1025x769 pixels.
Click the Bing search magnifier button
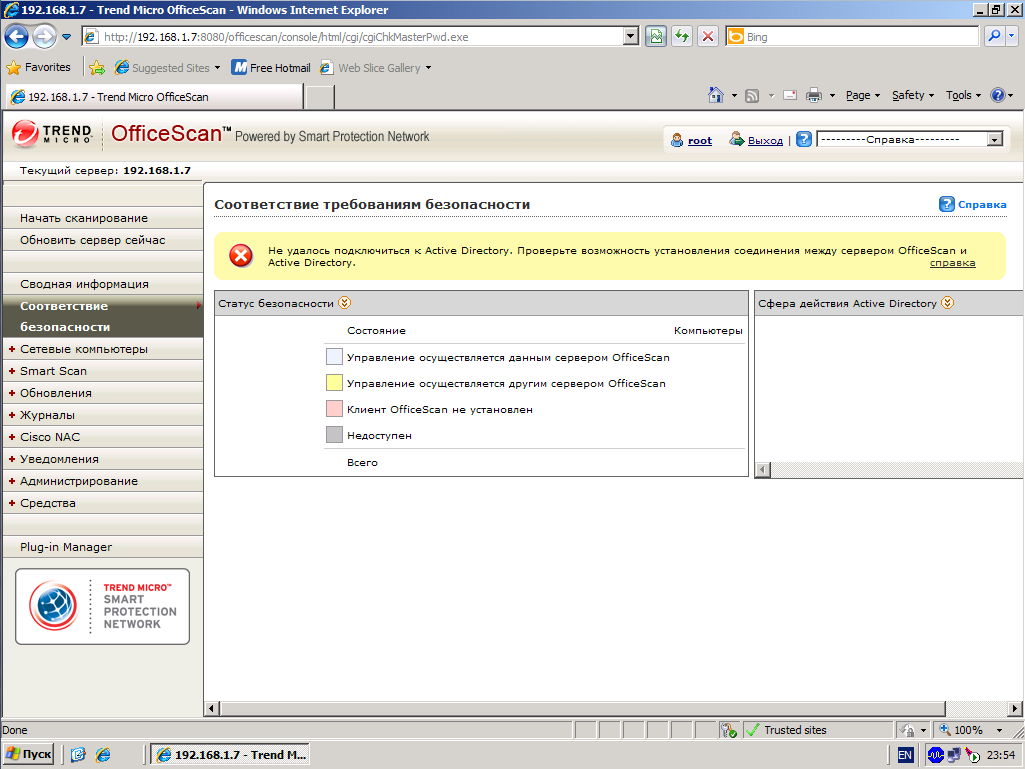pyautogui.click(x=994, y=37)
